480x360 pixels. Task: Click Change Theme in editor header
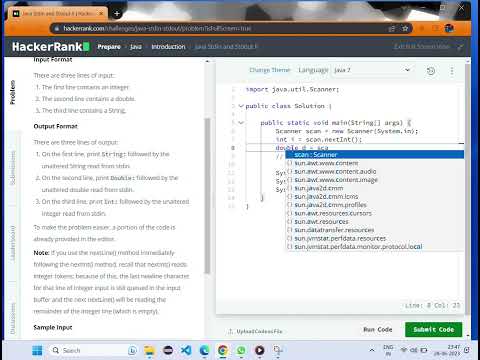[270, 70]
